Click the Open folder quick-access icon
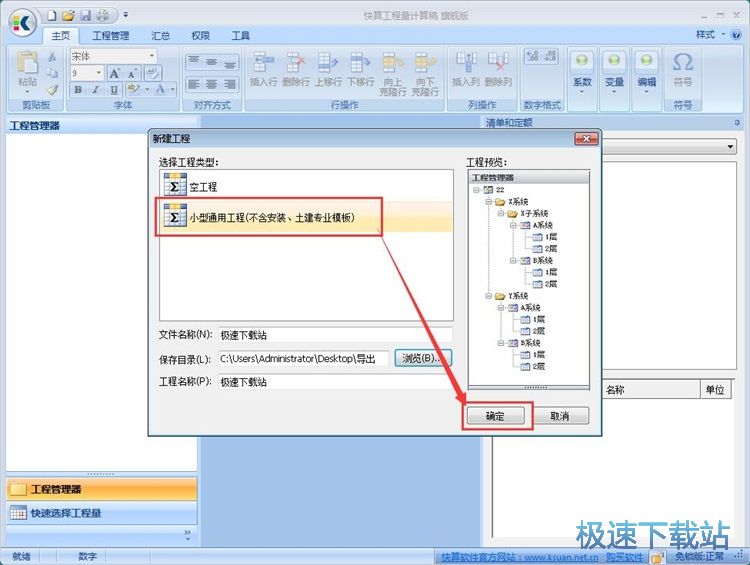750x565 pixels. (68, 15)
